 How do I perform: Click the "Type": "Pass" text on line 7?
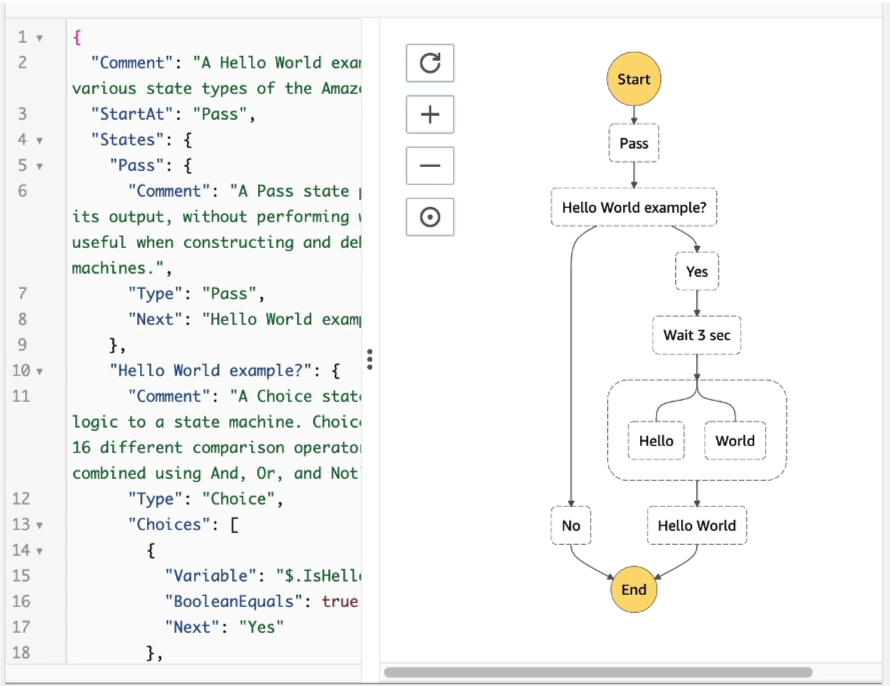point(192,294)
